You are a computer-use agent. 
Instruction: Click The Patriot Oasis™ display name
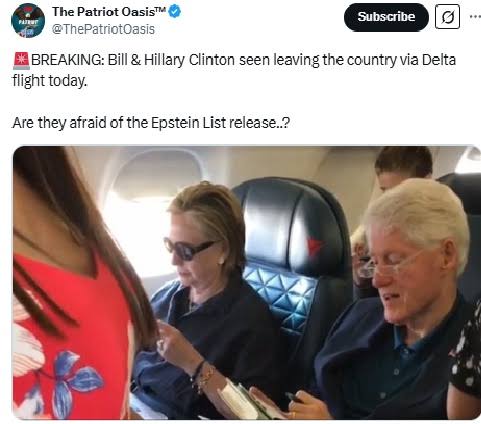tap(109, 12)
